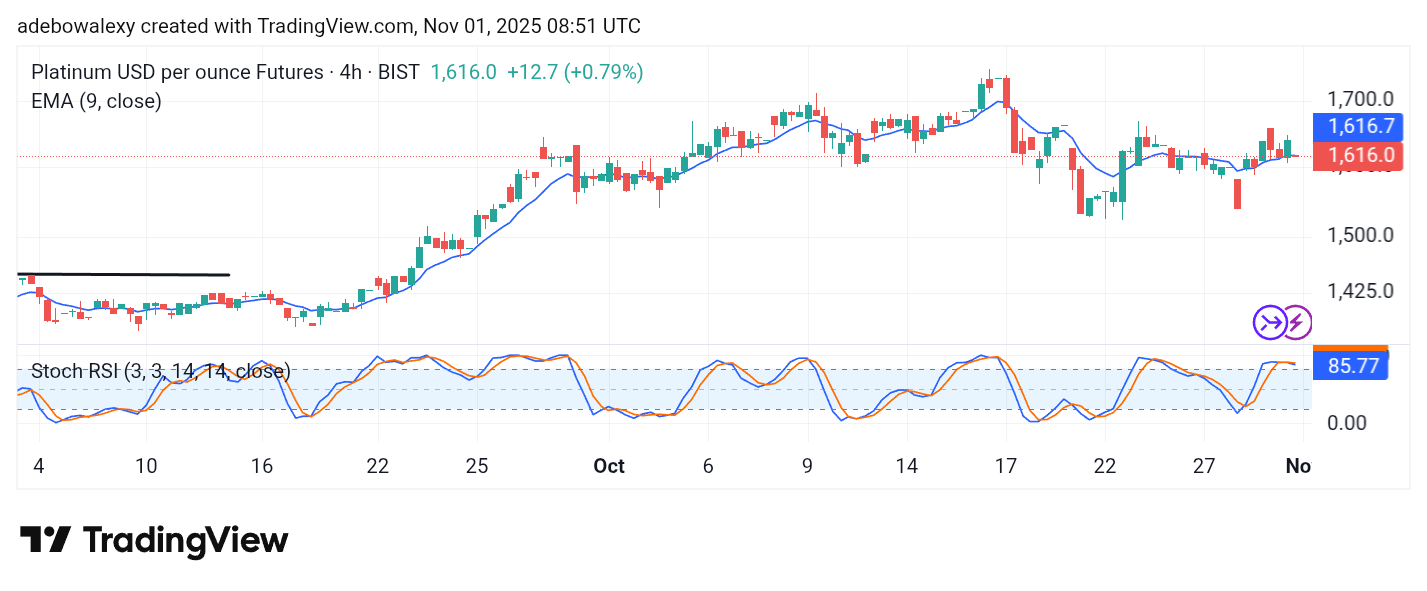Screen dimensions: 1427x591
Task: Select Oct on the time axis
Action: (609, 466)
